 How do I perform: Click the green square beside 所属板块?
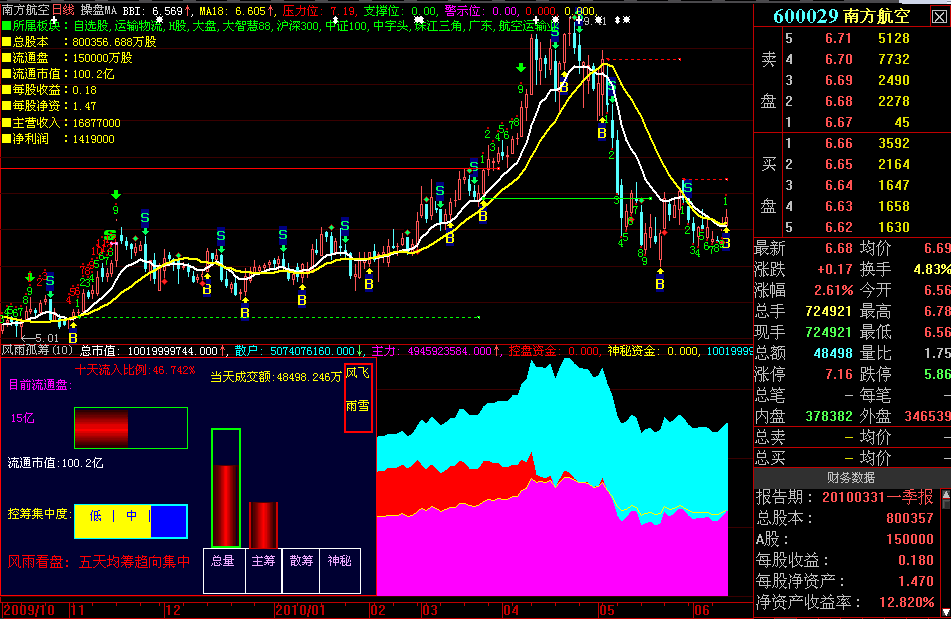[x=6, y=26]
